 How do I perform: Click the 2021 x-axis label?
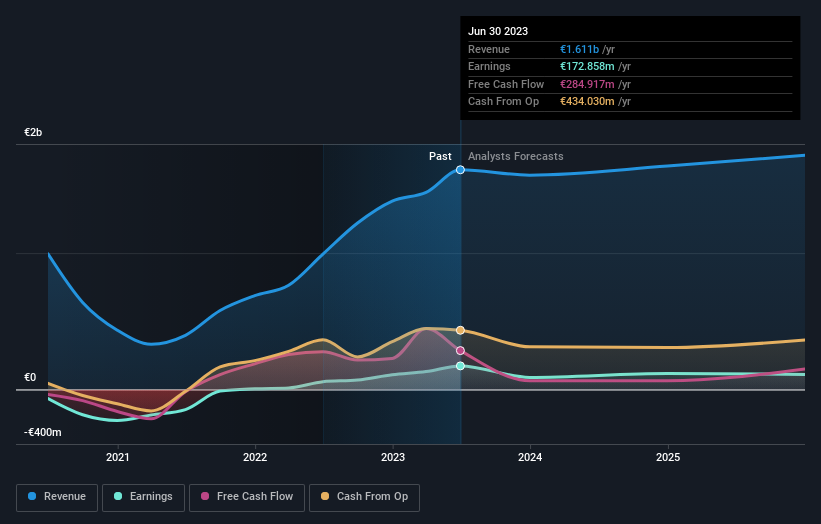(x=118, y=457)
